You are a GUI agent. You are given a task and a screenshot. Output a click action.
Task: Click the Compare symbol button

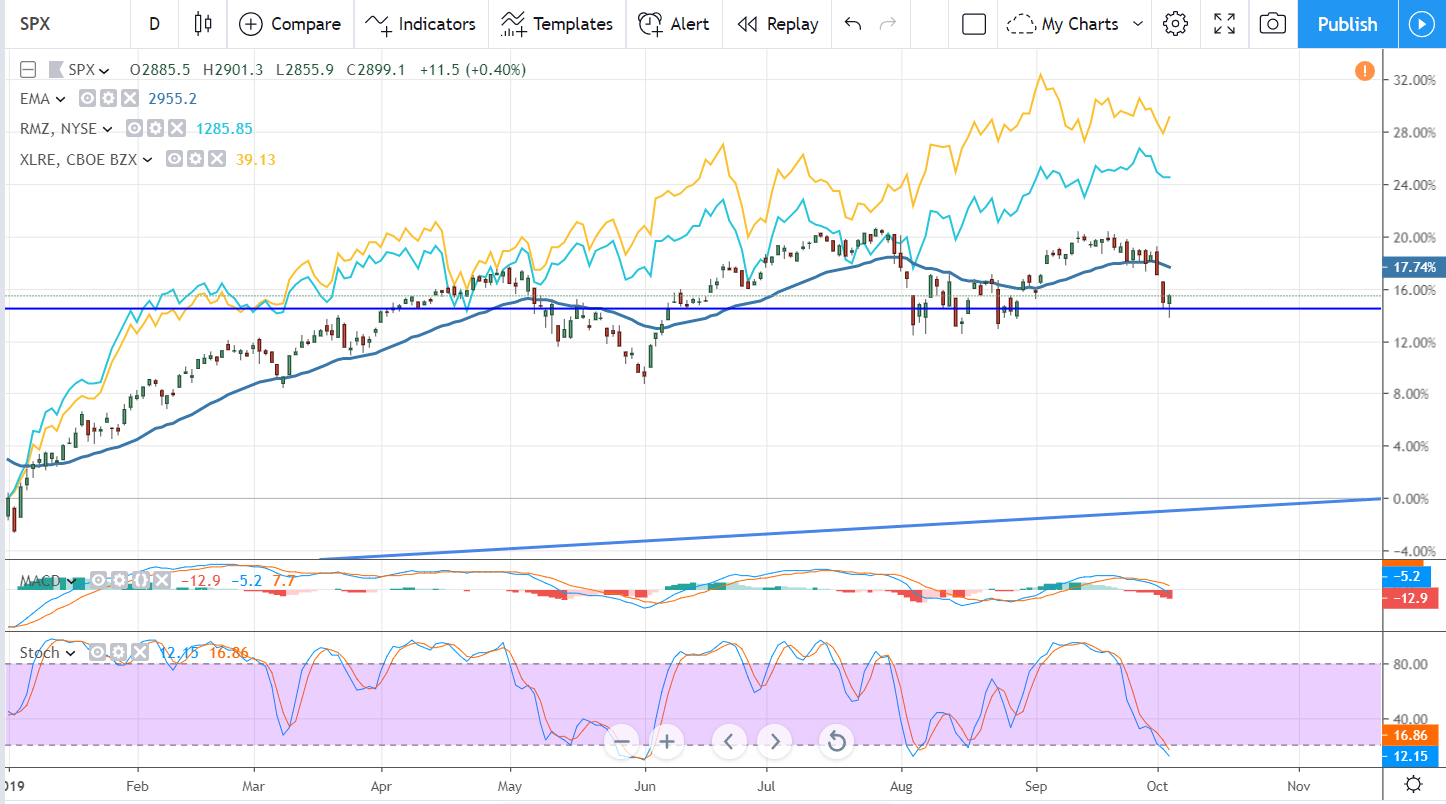pyautogui.click(x=290, y=24)
